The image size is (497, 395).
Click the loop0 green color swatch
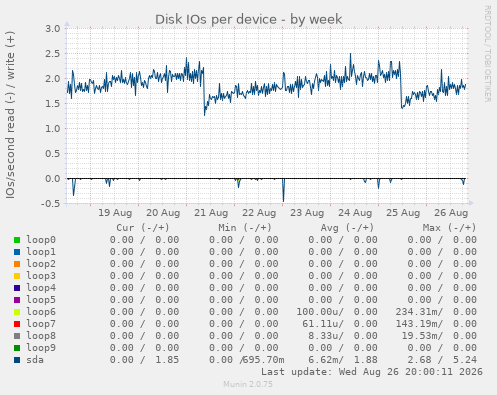click(17, 240)
